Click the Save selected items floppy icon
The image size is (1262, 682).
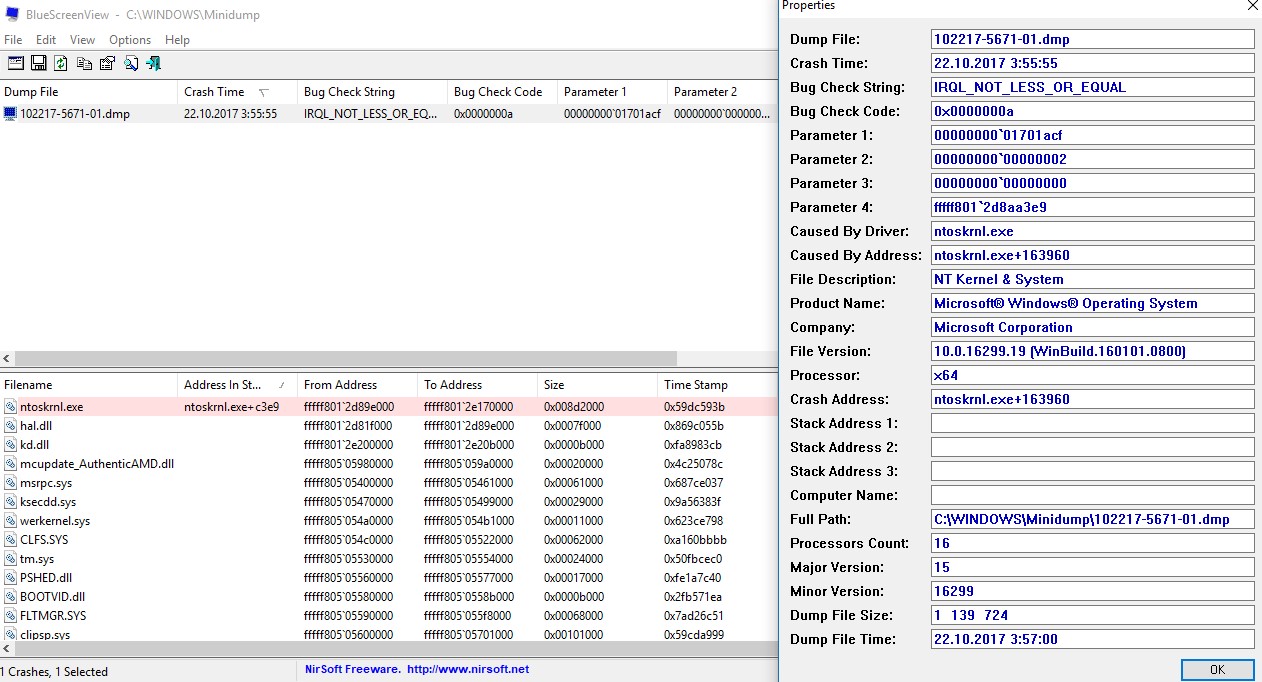tap(39, 63)
